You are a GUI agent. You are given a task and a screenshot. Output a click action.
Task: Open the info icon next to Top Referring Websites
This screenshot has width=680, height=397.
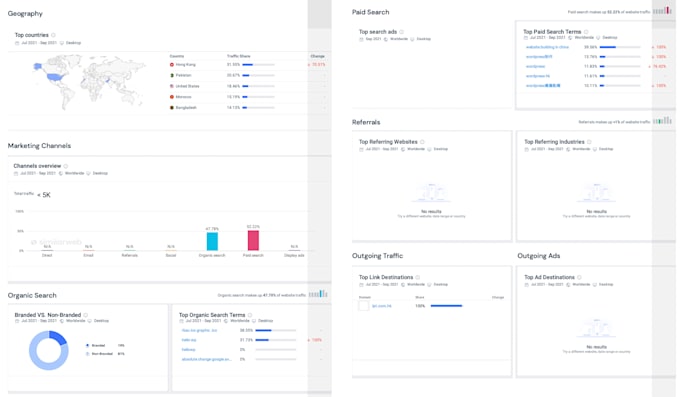point(422,142)
